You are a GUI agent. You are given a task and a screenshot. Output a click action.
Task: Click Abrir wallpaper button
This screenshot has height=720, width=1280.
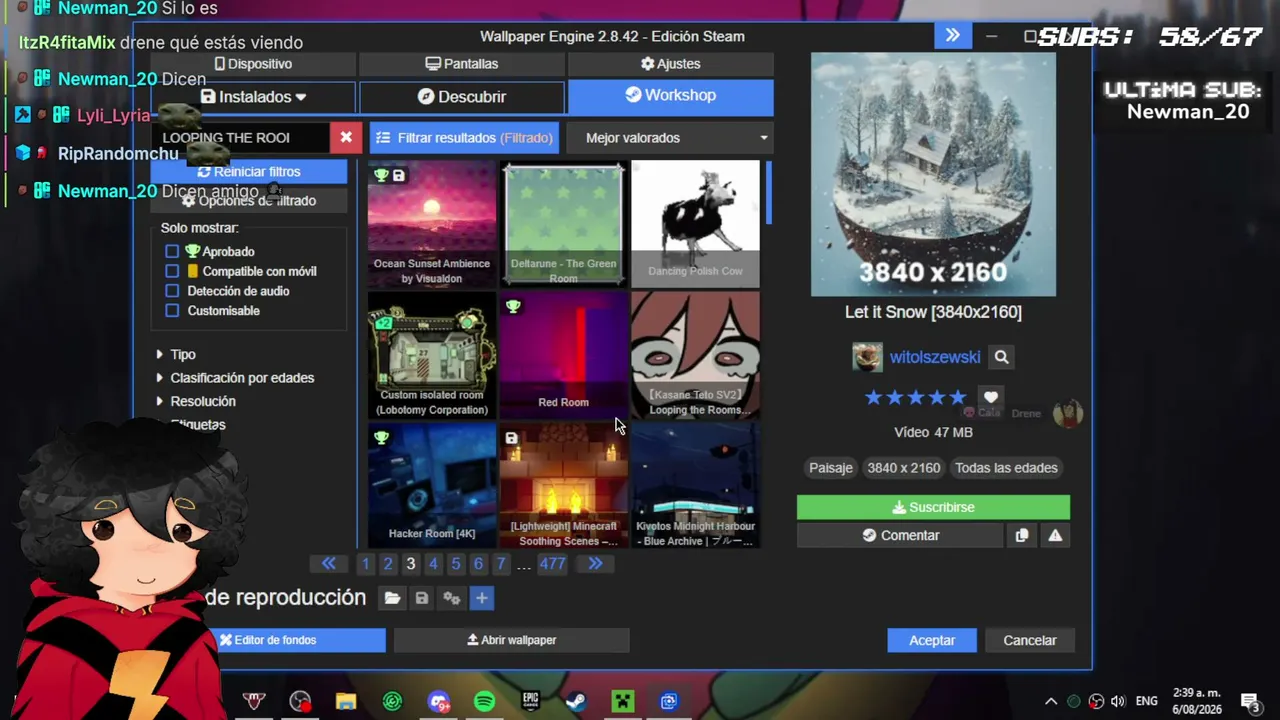point(511,640)
